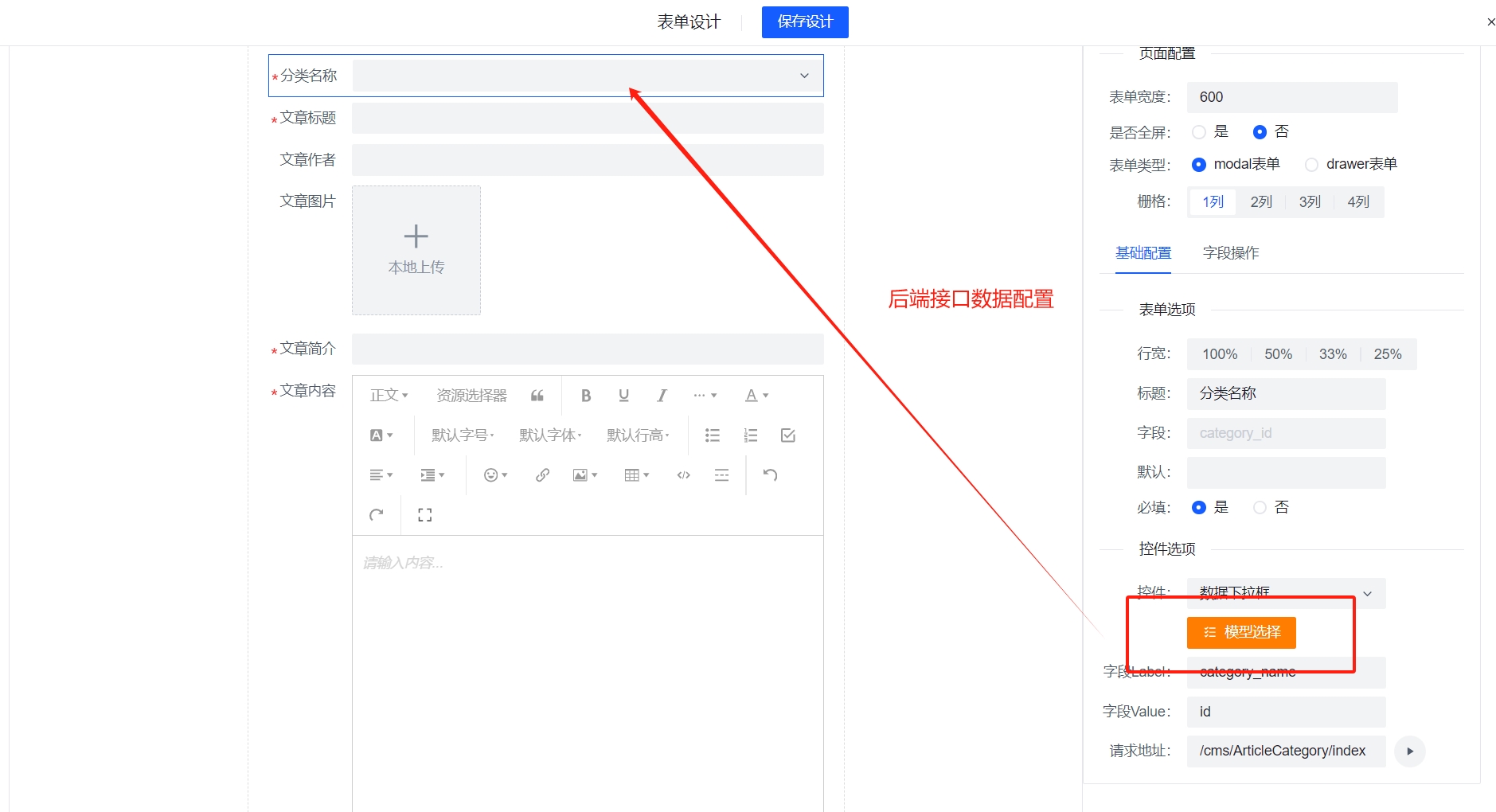Create a bulleted list in the editor
Screen dimensions: 1496x812
pos(712,435)
